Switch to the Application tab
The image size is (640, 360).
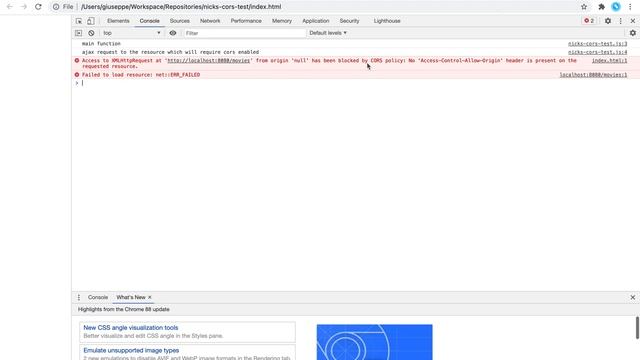(x=316, y=21)
